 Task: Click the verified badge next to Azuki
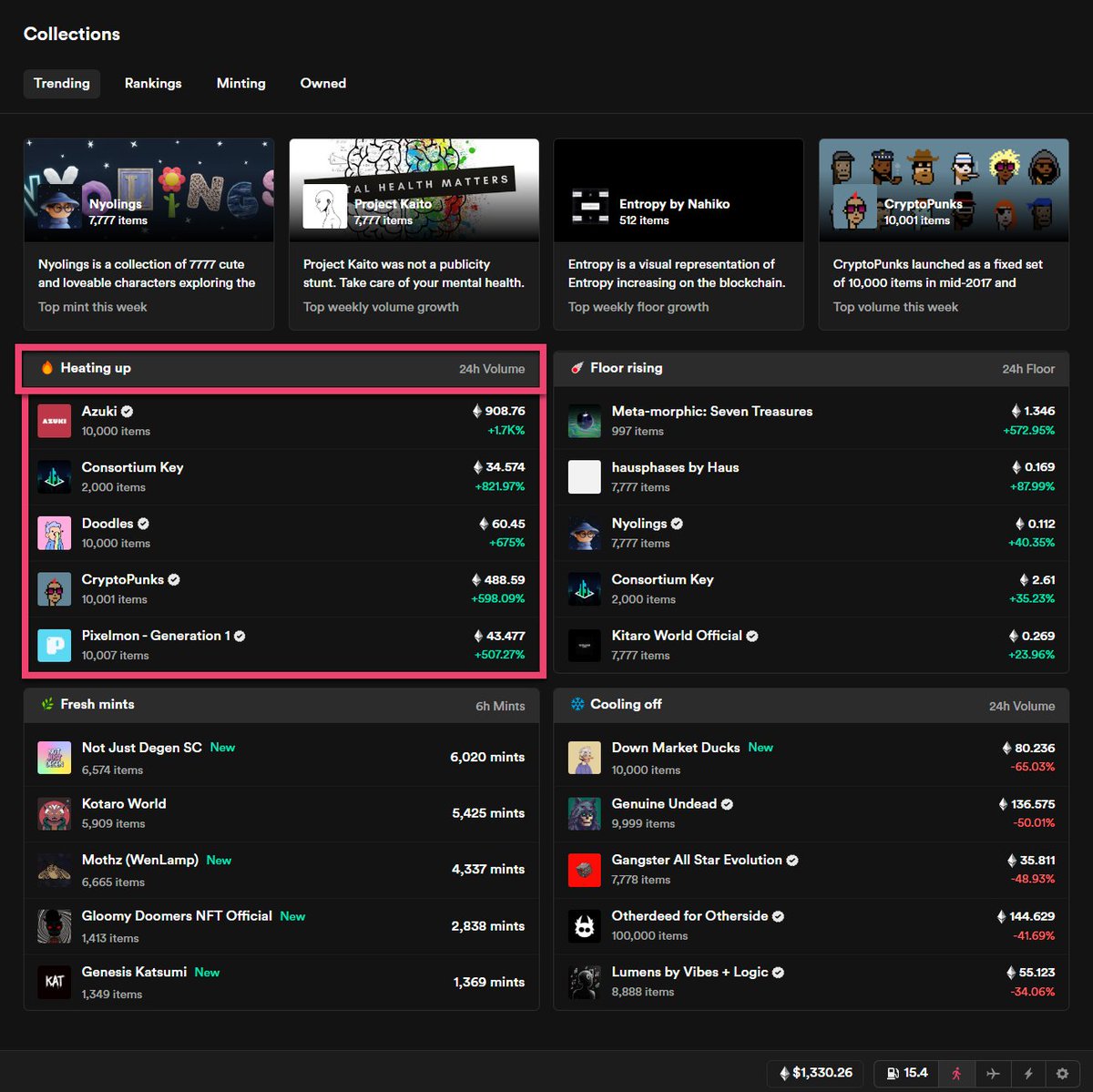(128, 412)
